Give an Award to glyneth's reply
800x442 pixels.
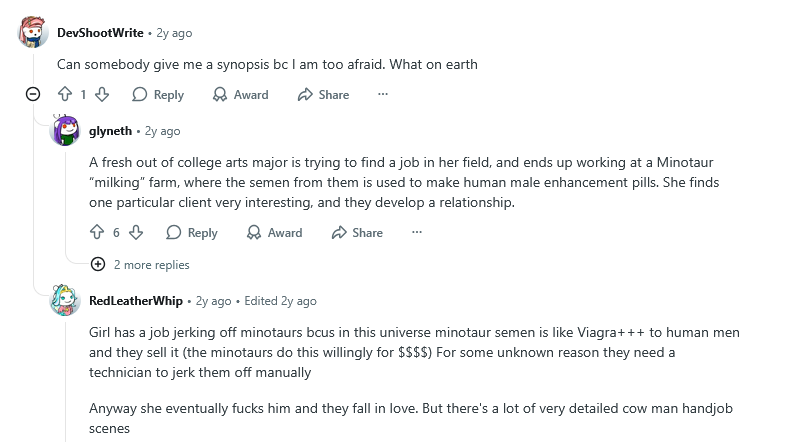pos(274,233)
